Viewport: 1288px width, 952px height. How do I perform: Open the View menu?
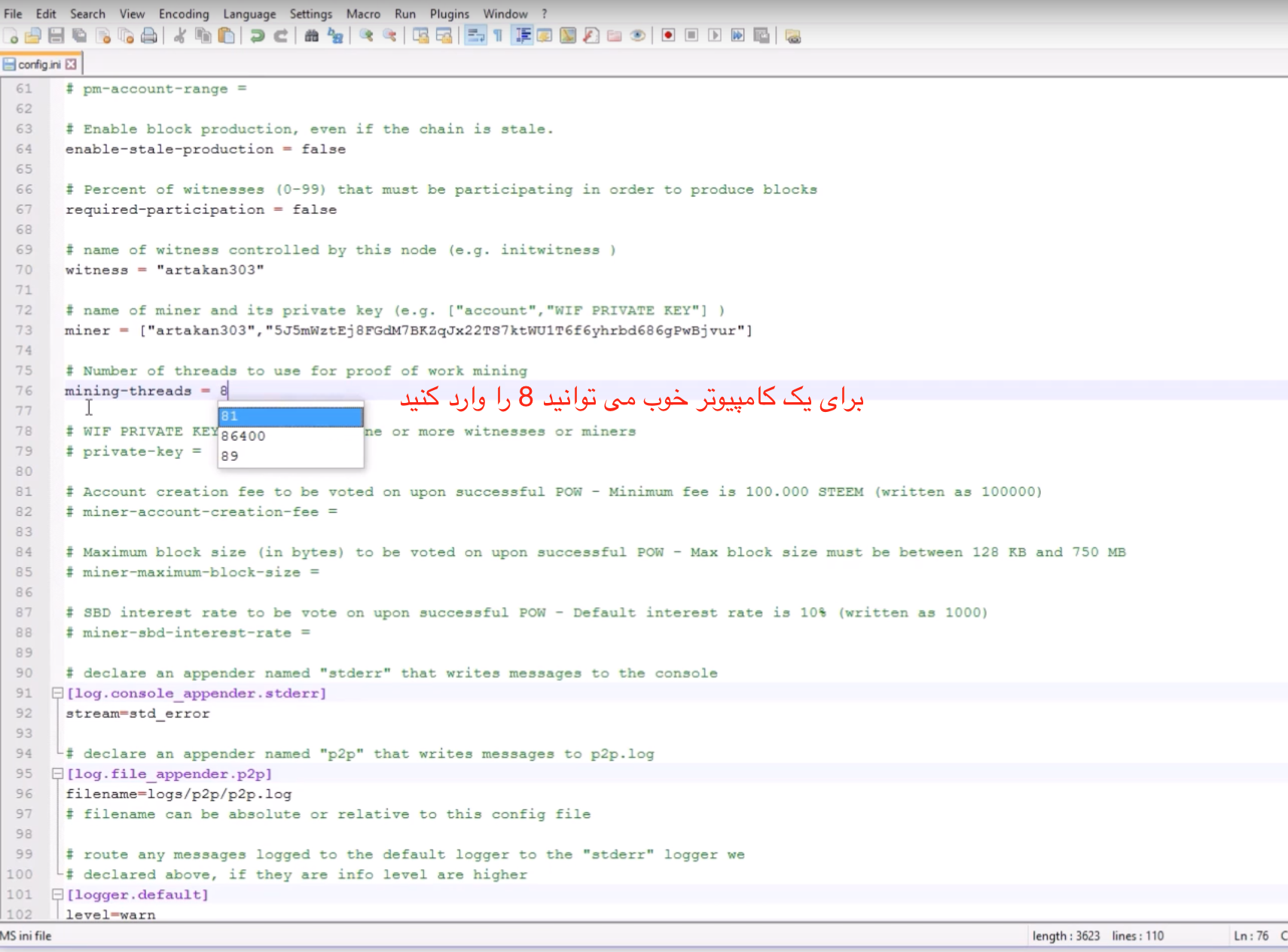132,14
